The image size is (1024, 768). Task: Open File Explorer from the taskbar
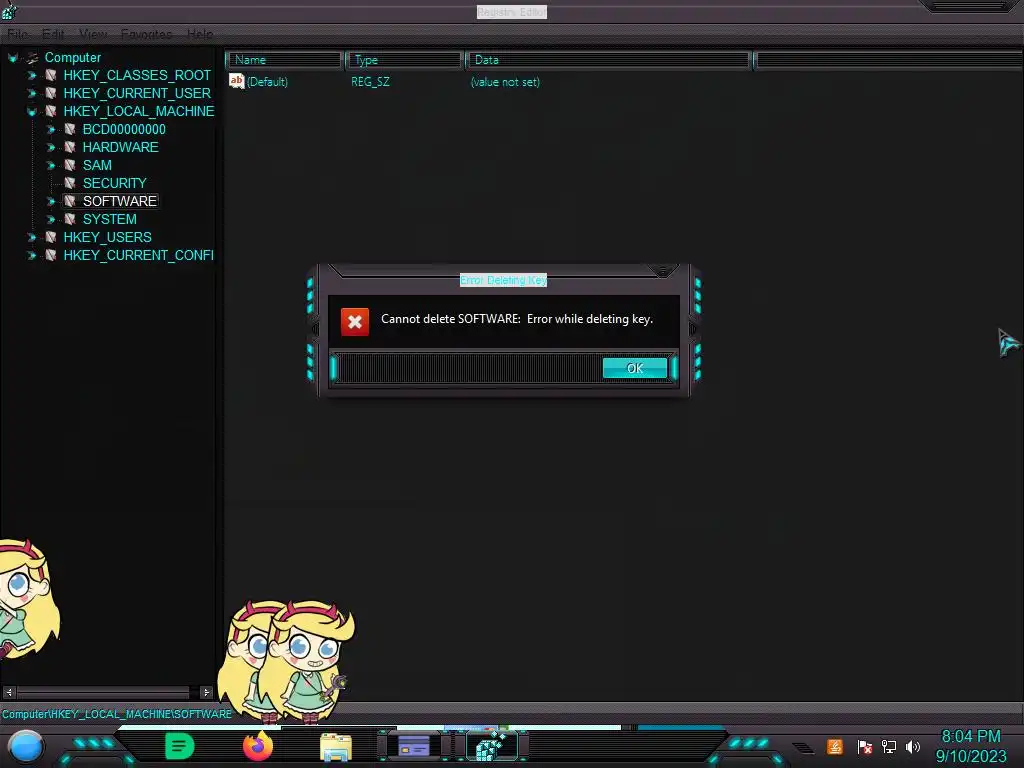(336, 747)
